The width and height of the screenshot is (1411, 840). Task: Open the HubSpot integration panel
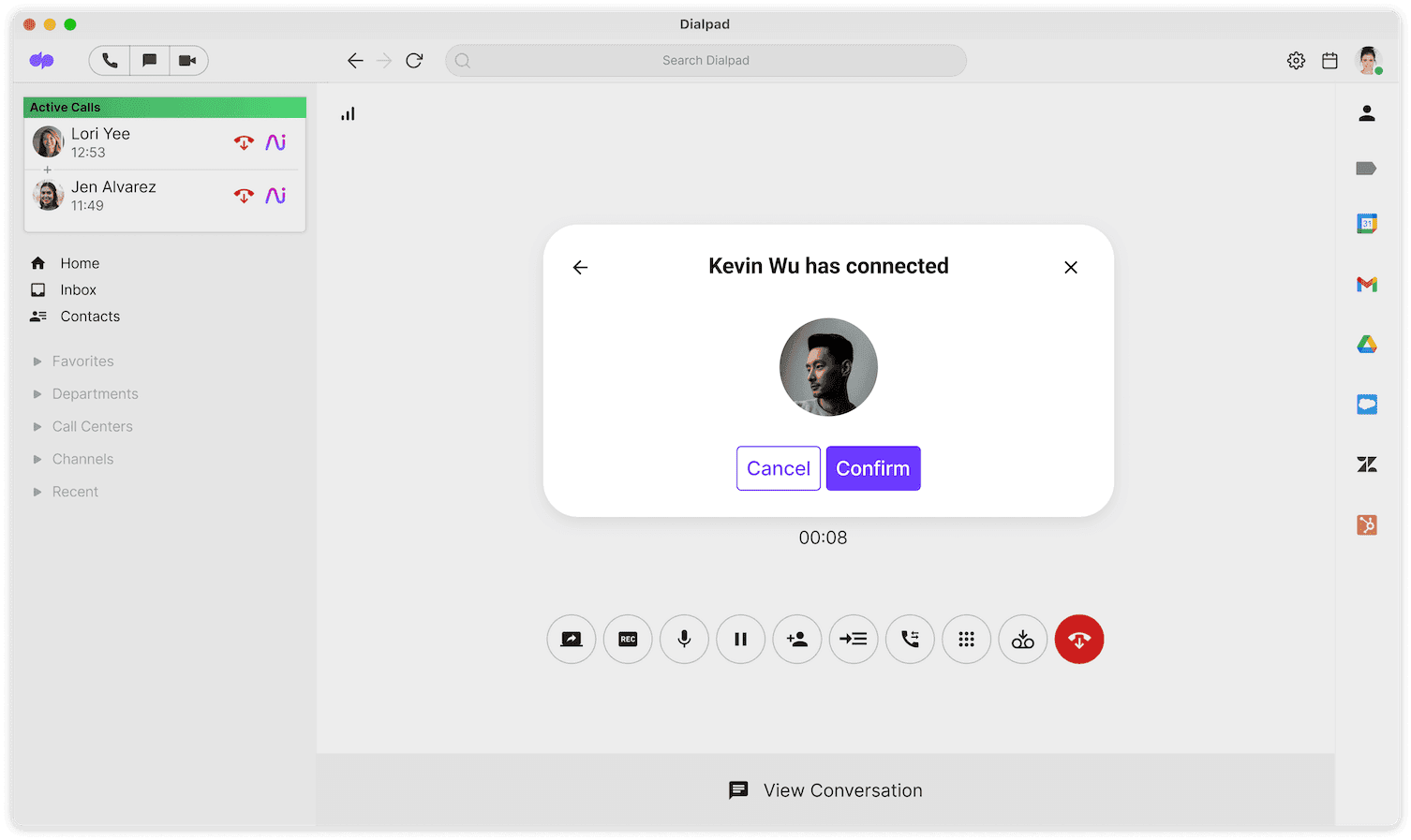pyautogui.click(x=1367, y=524)
